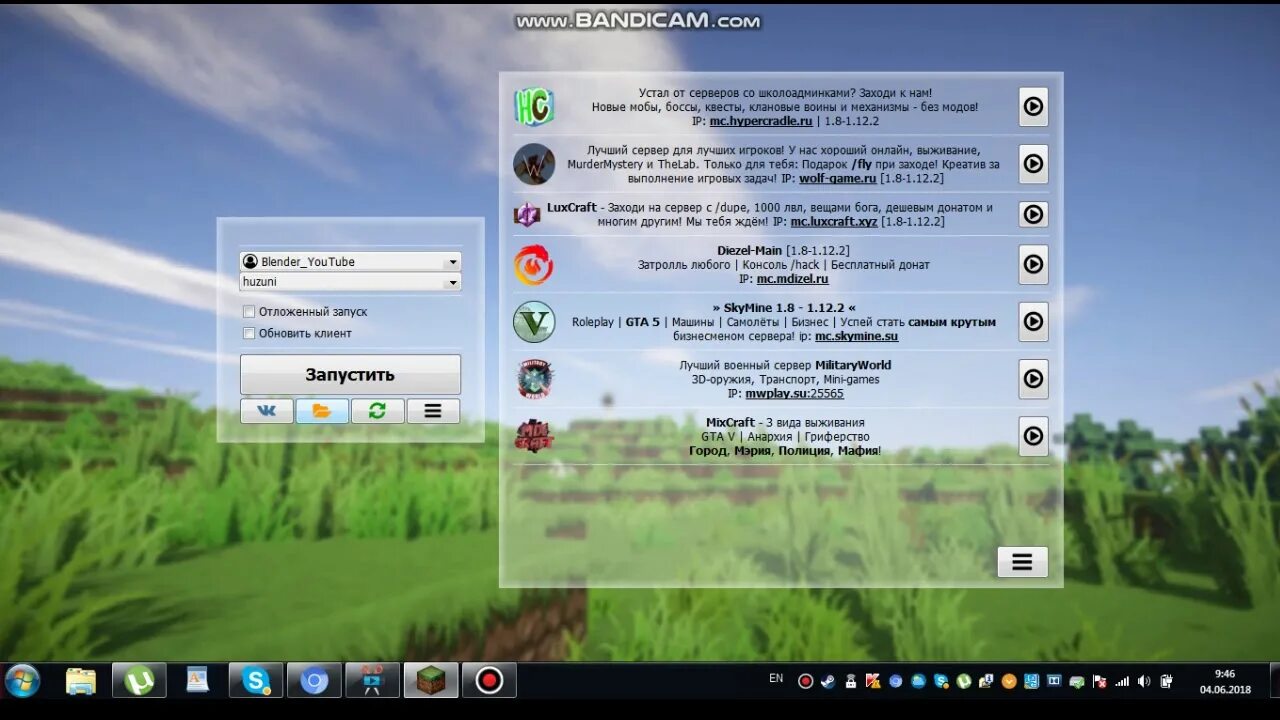Click the HyperCradle server logo
Image resolution: width=1280 pixels, height=720 pixels.
534,107
